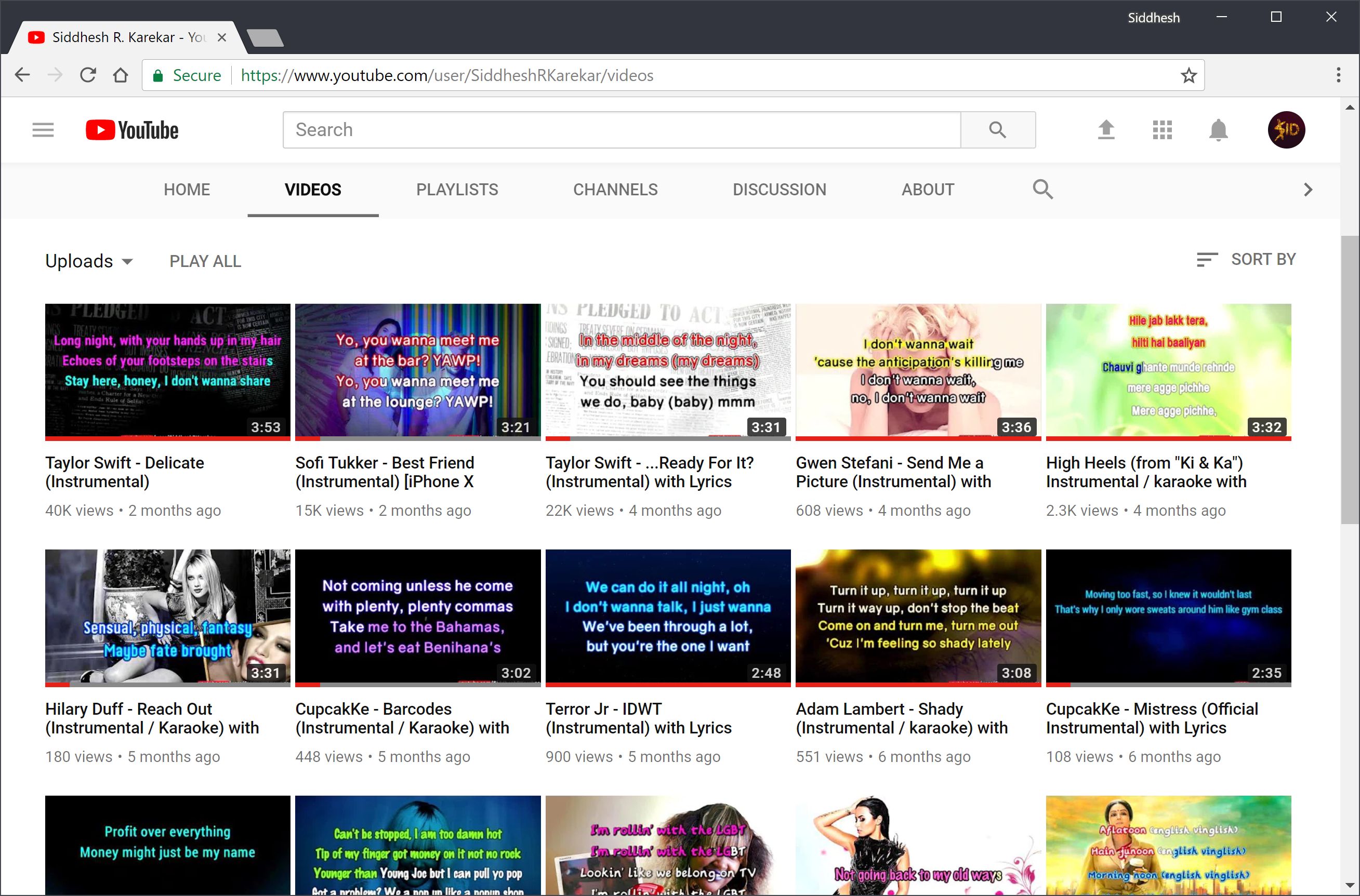Click title High Heels (from "Ki & Ka")
This screenshot has width=1360, height=896.
pos(1146,472)
